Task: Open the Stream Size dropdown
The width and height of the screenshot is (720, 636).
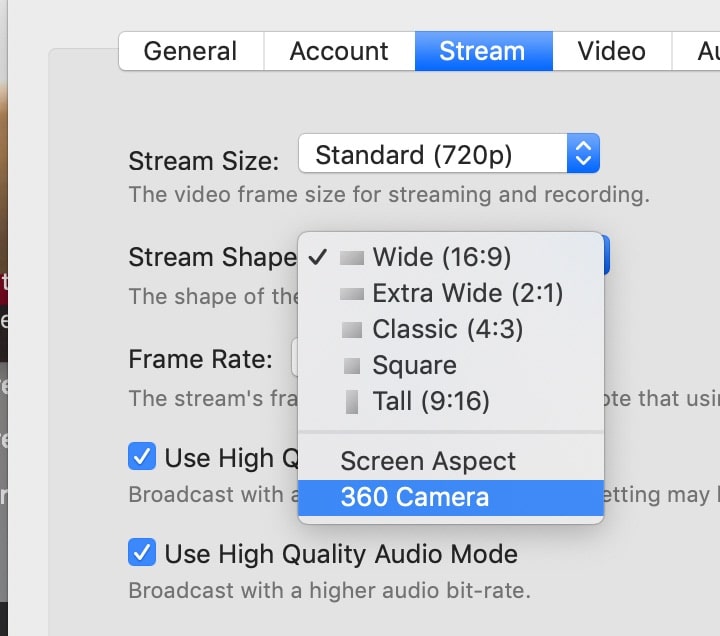Action: [449, 153]
